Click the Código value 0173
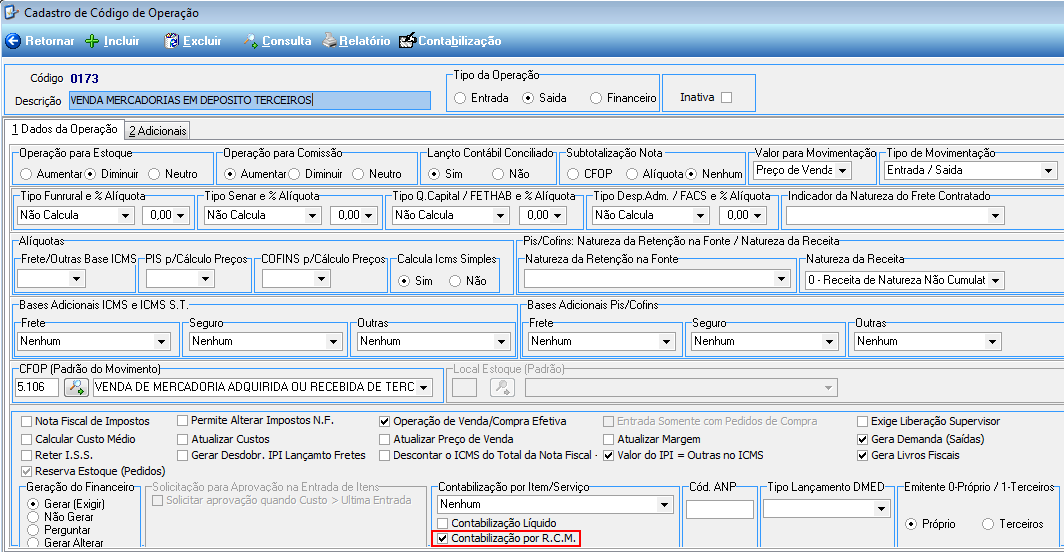Image resolution: width=1064 pixels, height=552 pixels. coord(84,79)
